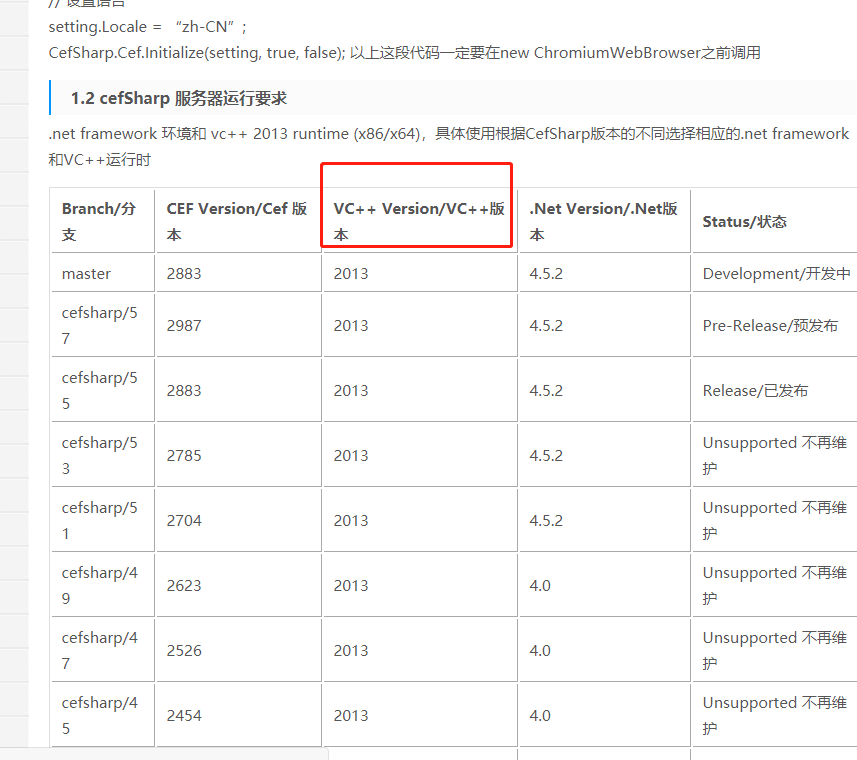Click .Net 4.0 cell in cefsharp/47 row
857x760 pixels.
click(x=604, y=650)
